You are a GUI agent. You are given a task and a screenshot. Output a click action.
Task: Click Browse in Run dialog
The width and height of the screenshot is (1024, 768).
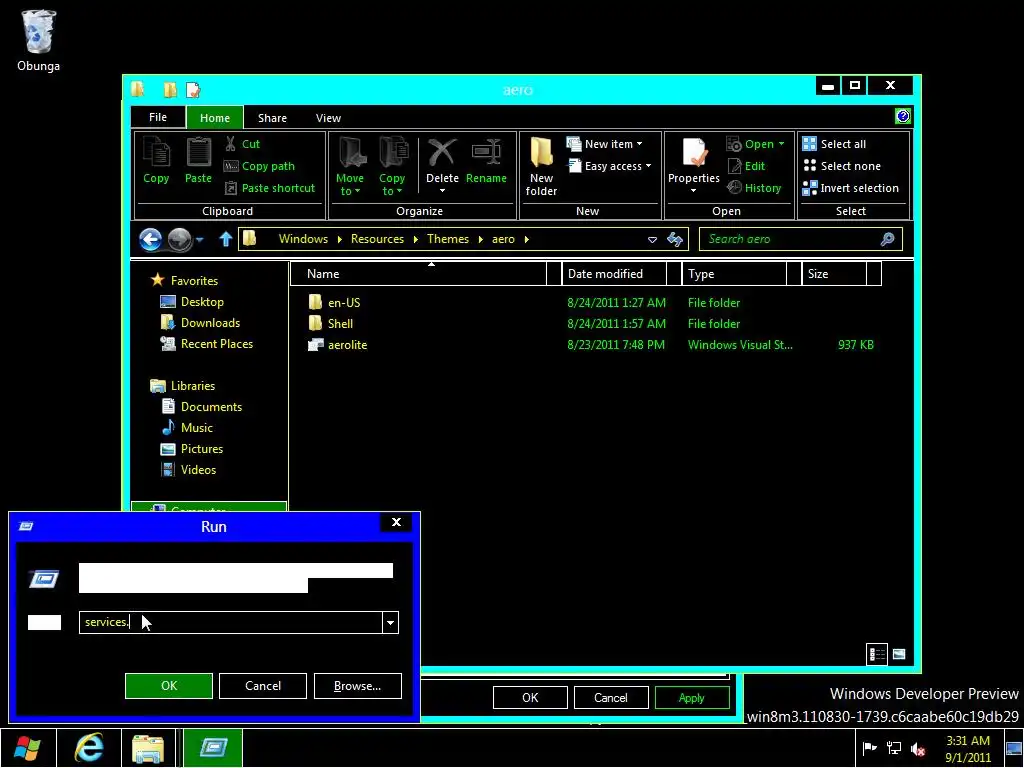tap(357, 686)
